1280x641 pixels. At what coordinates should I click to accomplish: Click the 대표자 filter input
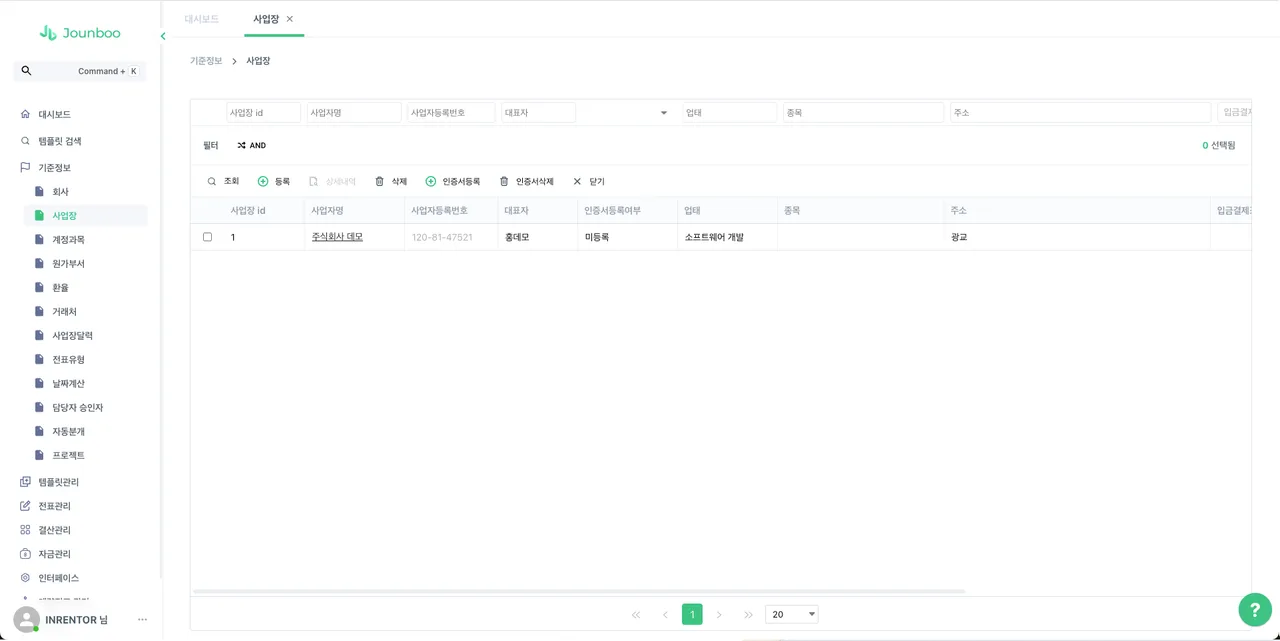(538, 113)
